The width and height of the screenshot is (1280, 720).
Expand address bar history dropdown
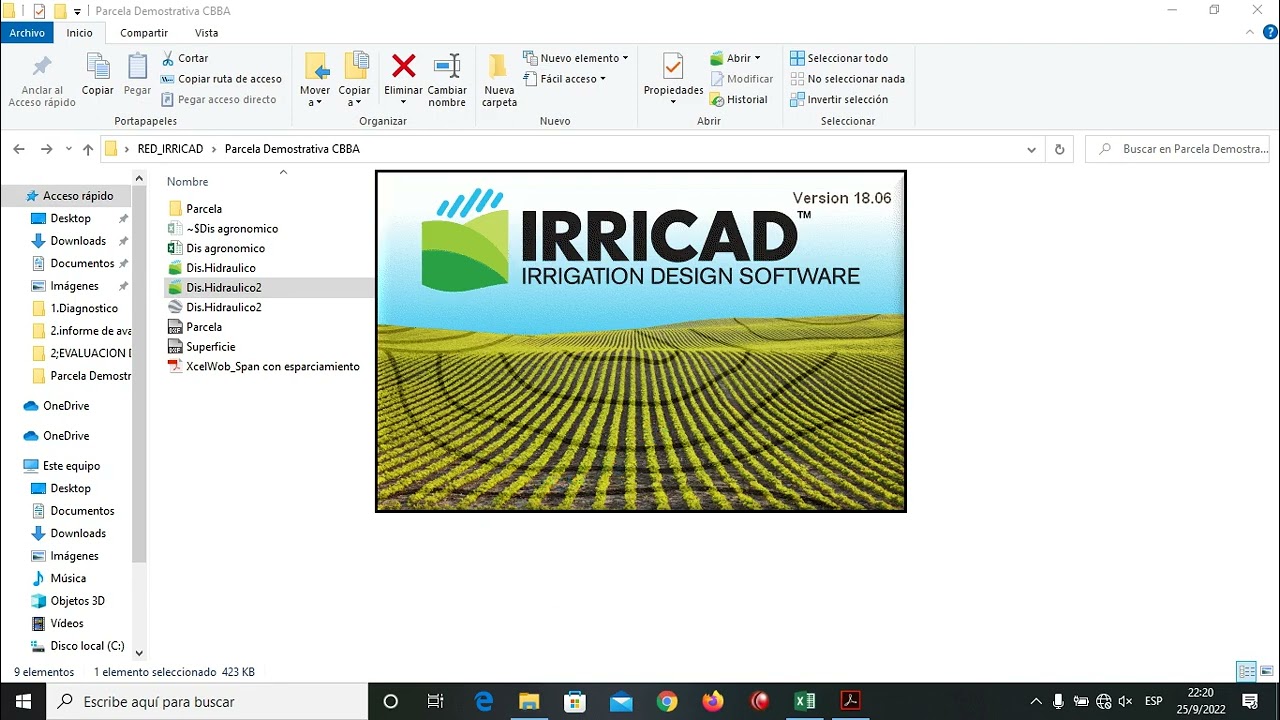click(x=1032, y=149)
